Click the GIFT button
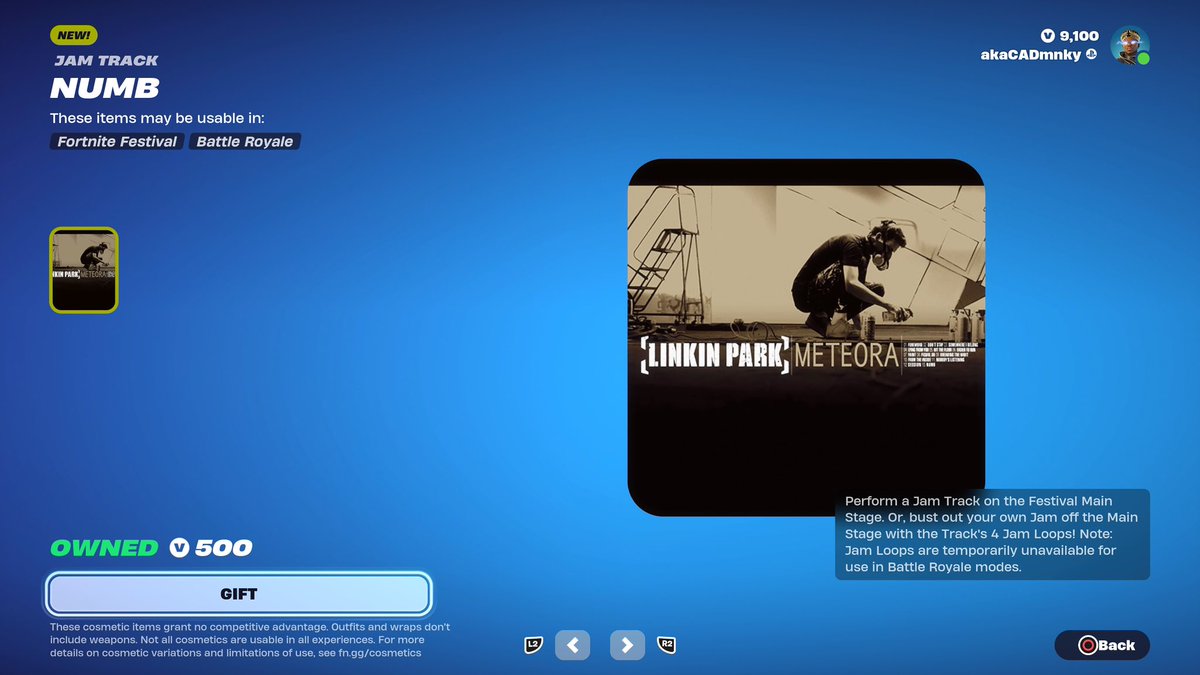1200x675 pixels. [239, 594]
